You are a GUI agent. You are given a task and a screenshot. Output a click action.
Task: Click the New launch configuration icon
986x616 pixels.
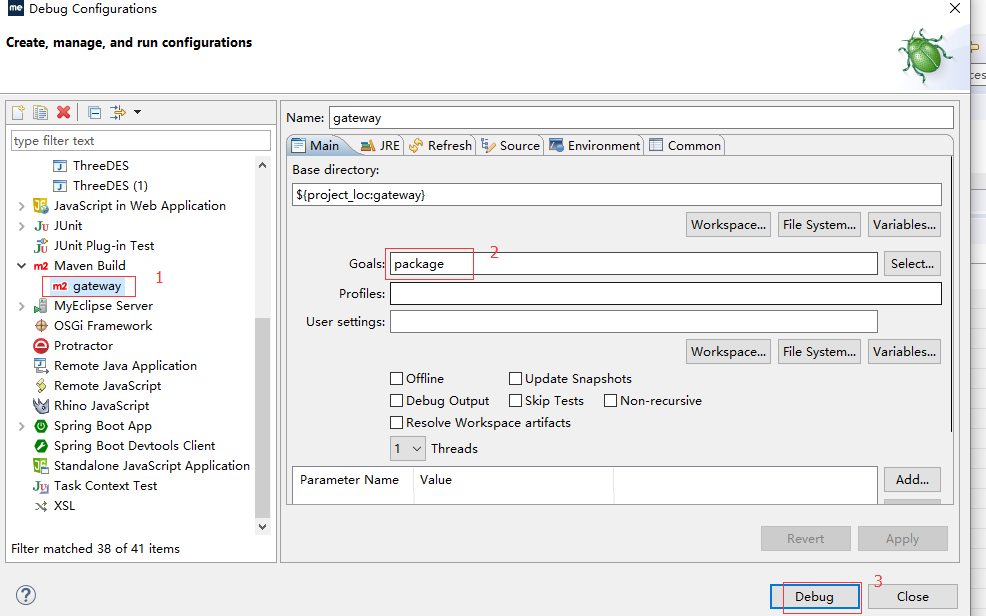[18, 113]
